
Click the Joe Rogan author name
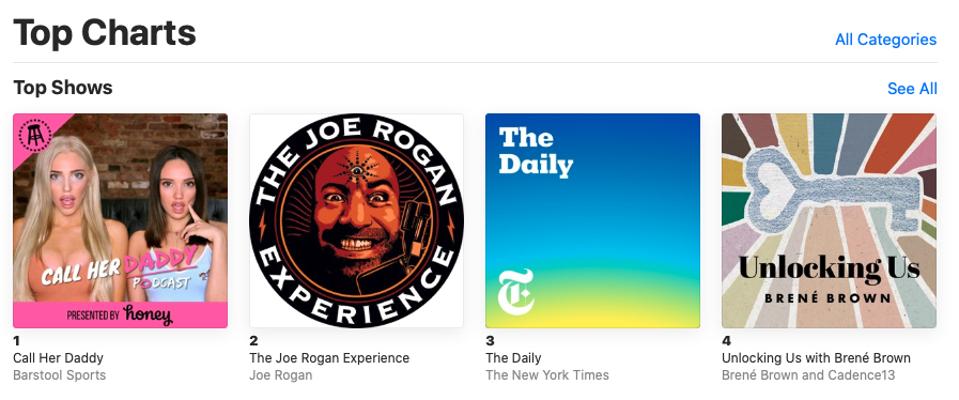(x=281, y=375)
